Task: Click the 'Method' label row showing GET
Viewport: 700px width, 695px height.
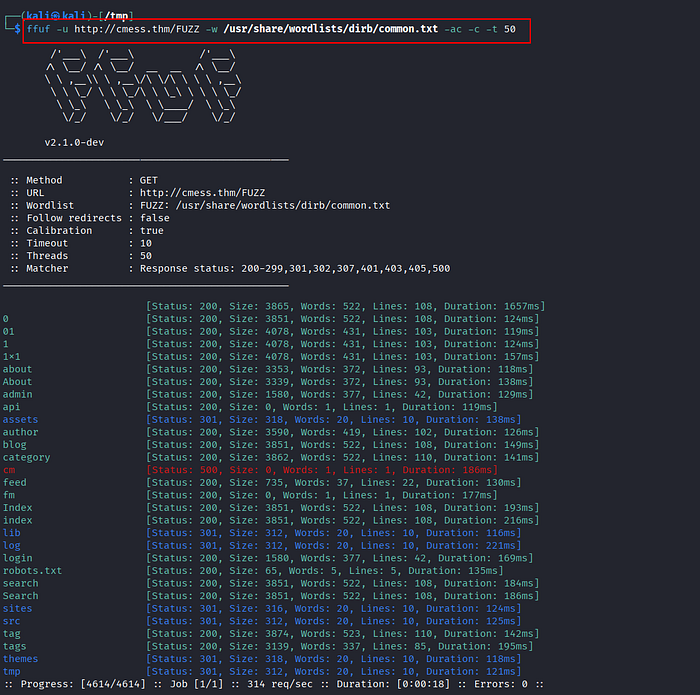Action: point(84,180)
